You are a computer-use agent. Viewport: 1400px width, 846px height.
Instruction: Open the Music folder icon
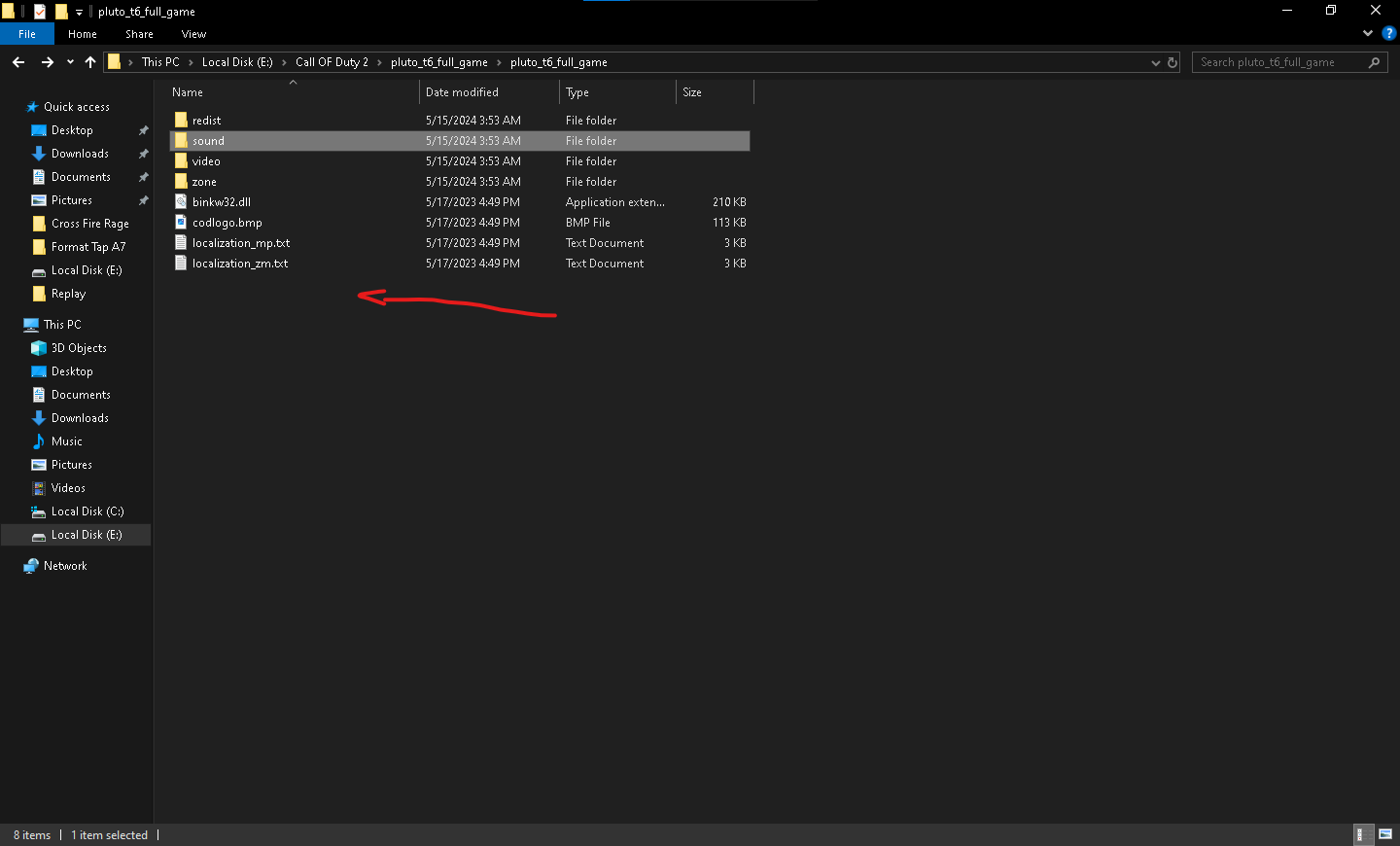pyautogui.click(x=39, y=441)
